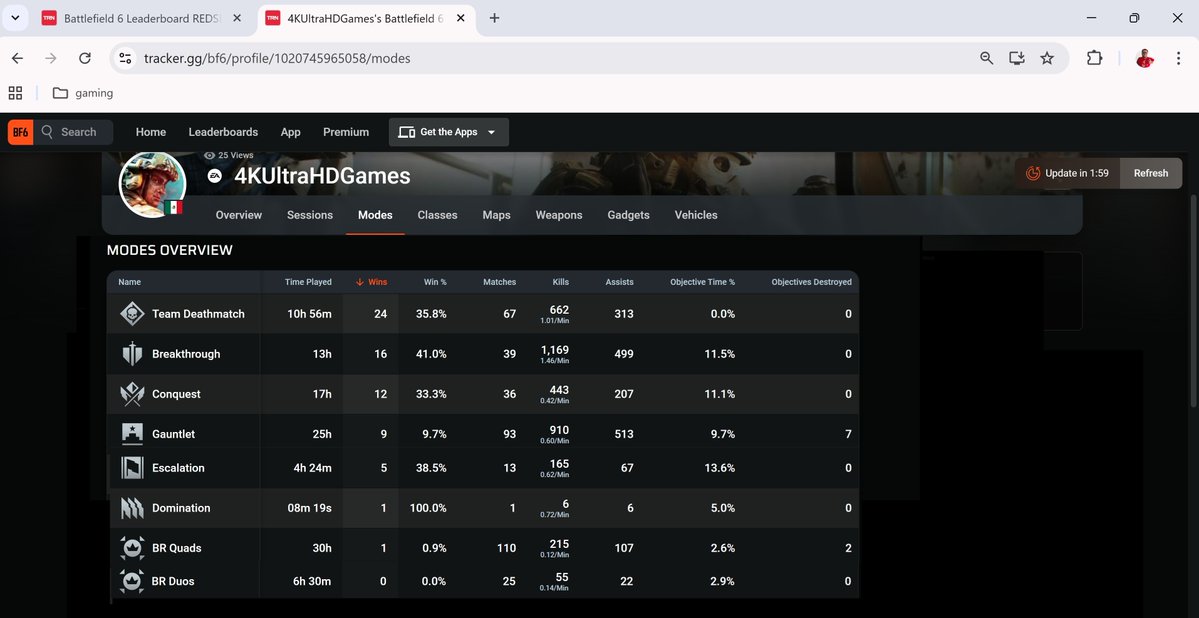
Task: Switch to the Overview profile tab
Action: pyautogui.click(x=239, y=215)
